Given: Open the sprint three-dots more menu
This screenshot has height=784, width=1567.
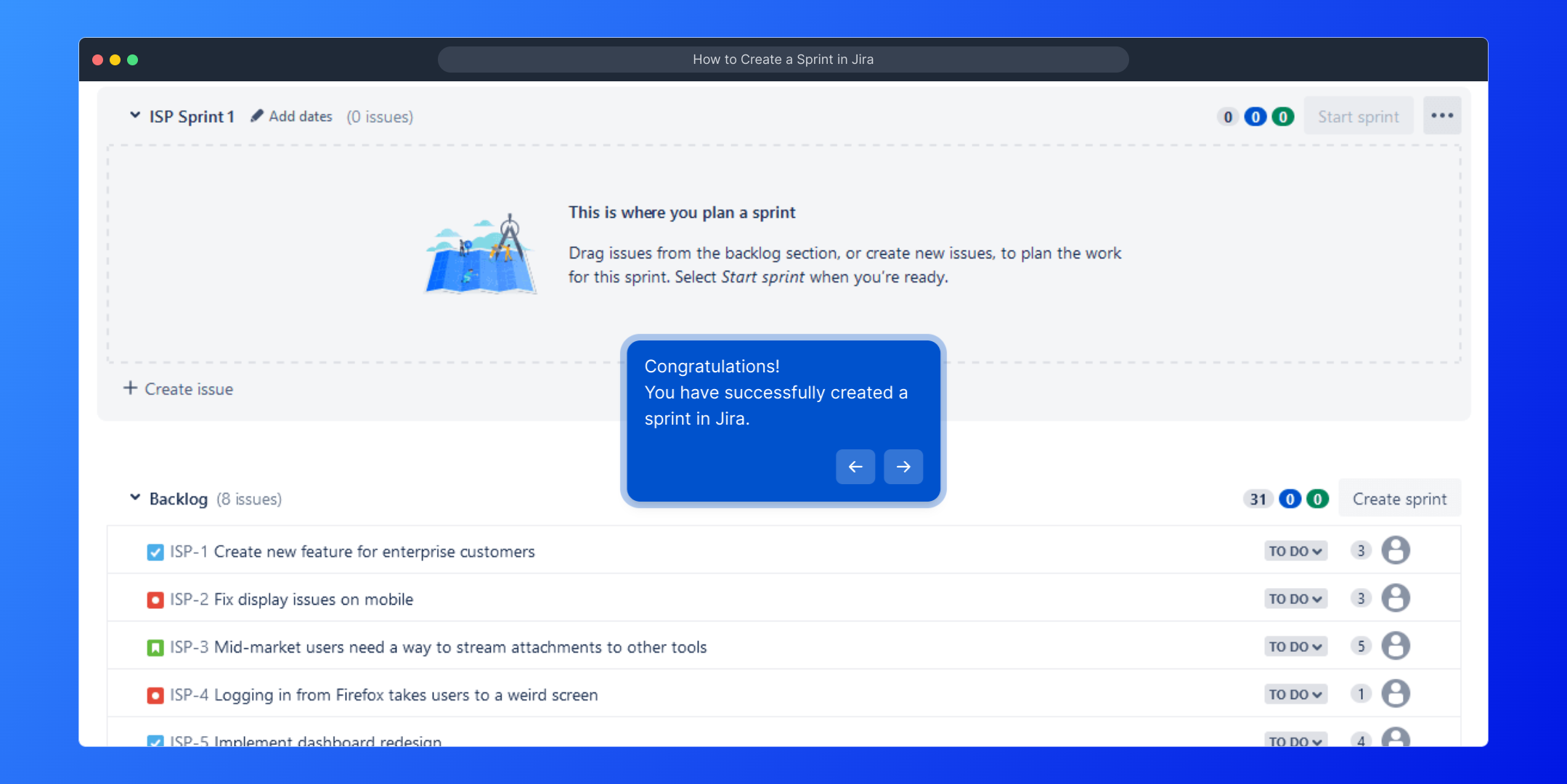Looking at the screenshot, I should (1441, 116).
